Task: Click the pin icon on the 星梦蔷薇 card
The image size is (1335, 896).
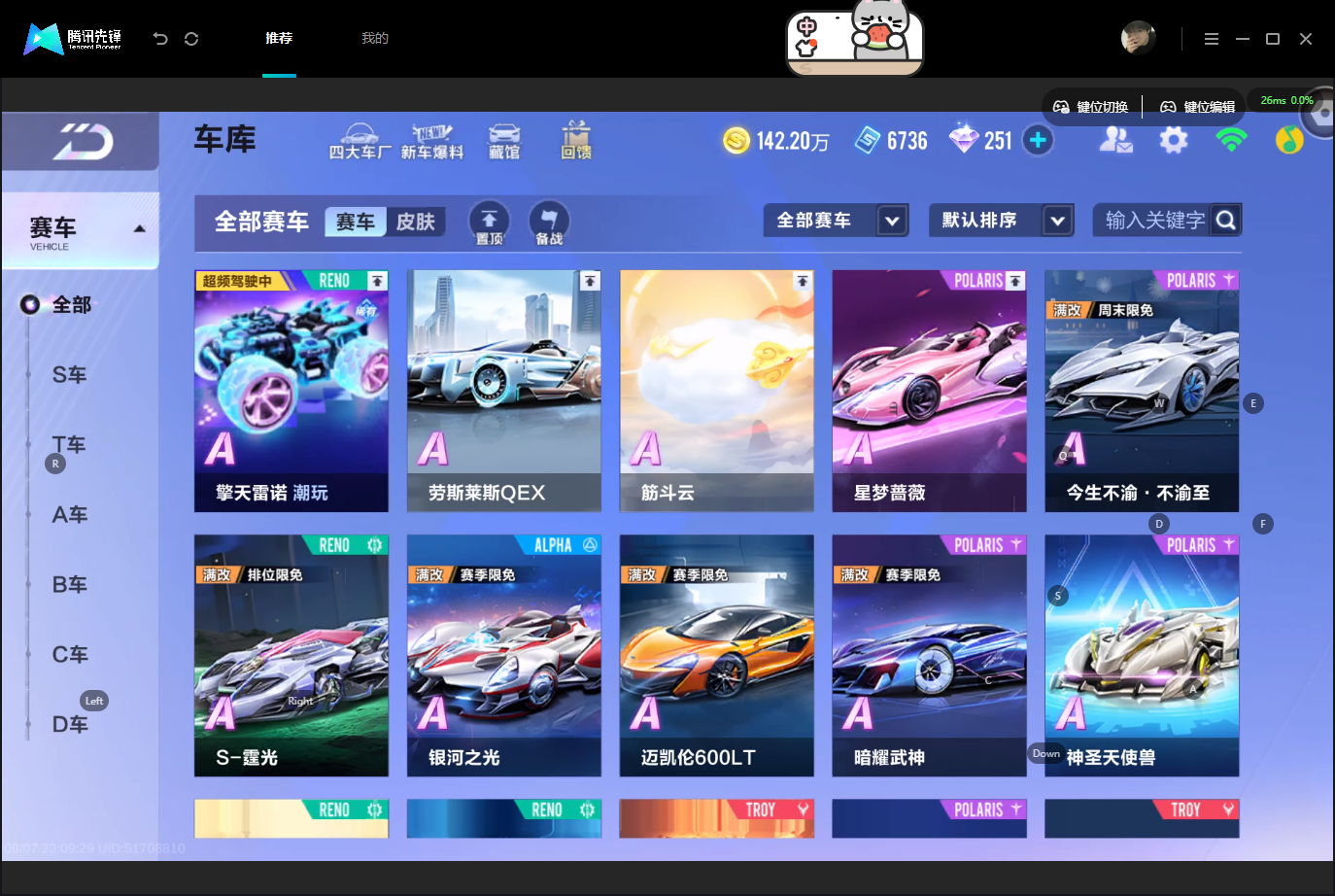Action: [x=1015, y=281]
